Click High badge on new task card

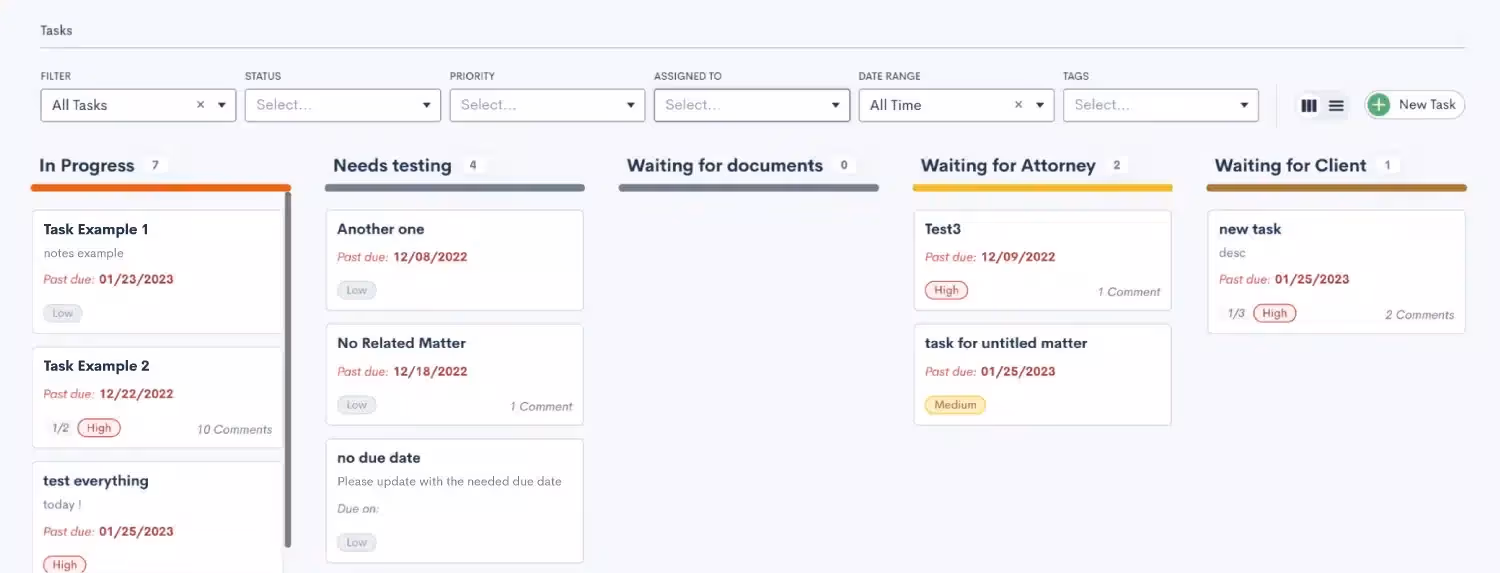[x=1275, y=313]
